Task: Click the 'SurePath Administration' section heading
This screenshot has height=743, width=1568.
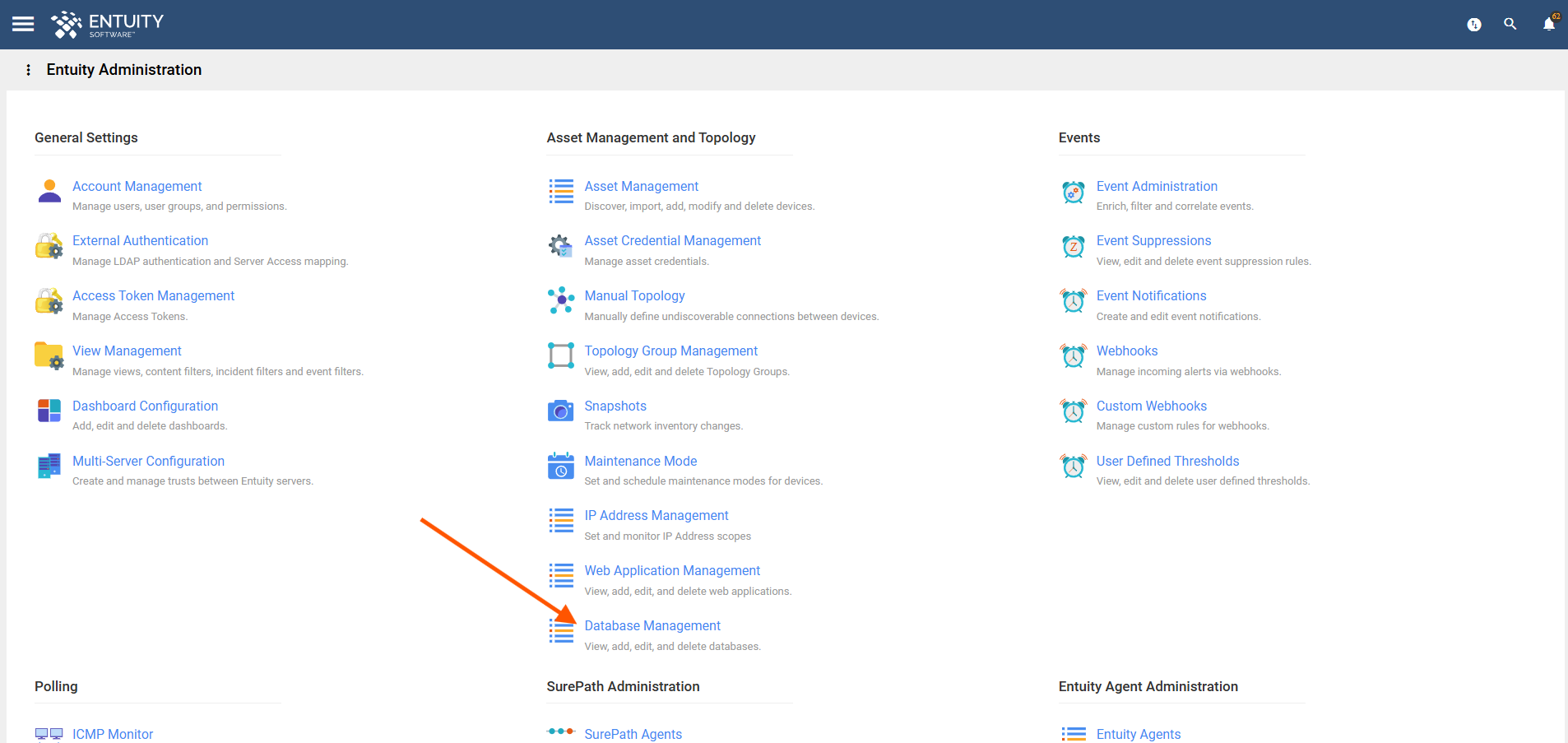Action: (x=623, y=686)
